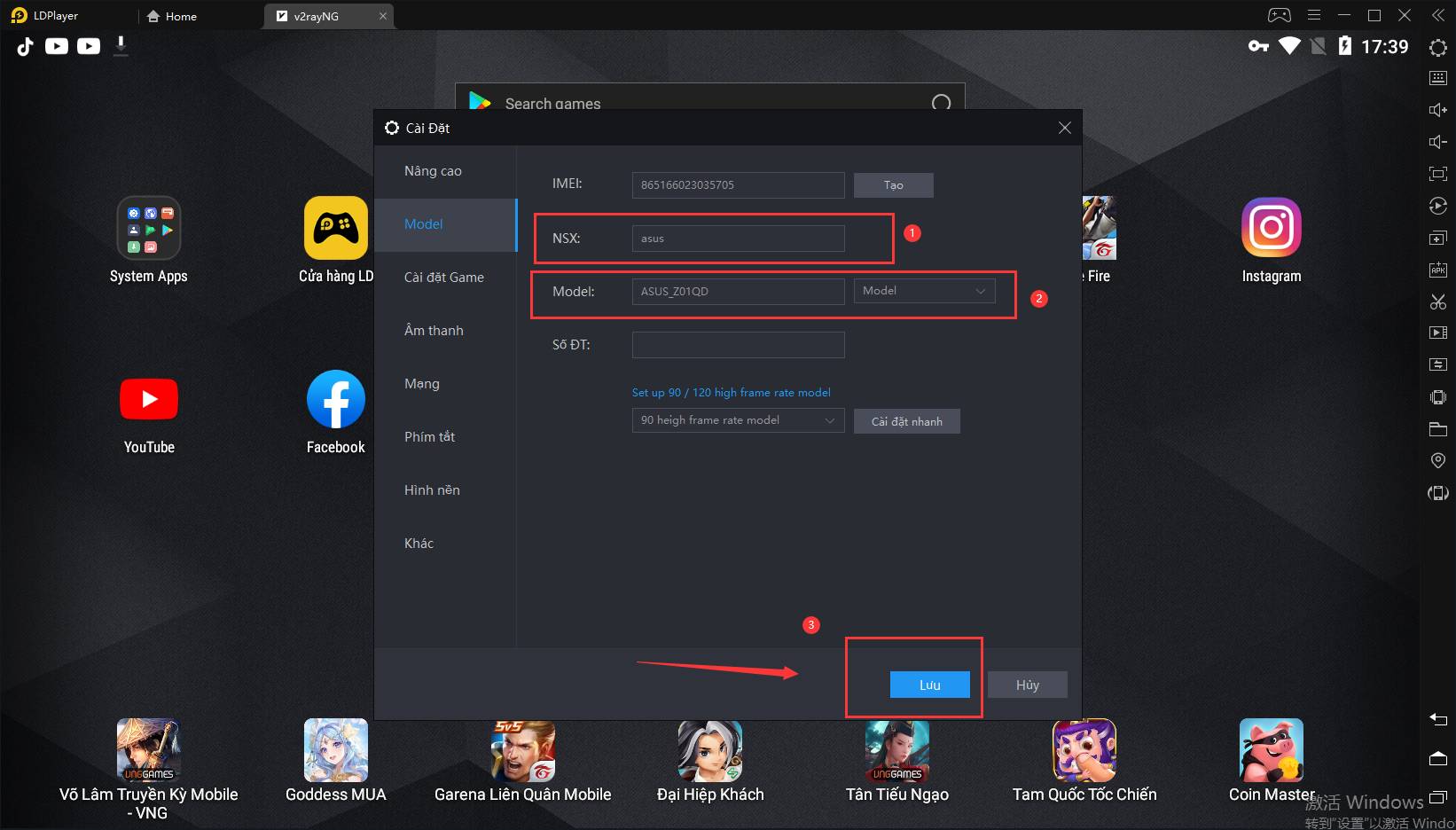This screenshot has height=830, width=1456.
Task: Click the Cài đặt nhanh button
Action: pos(906,421)
